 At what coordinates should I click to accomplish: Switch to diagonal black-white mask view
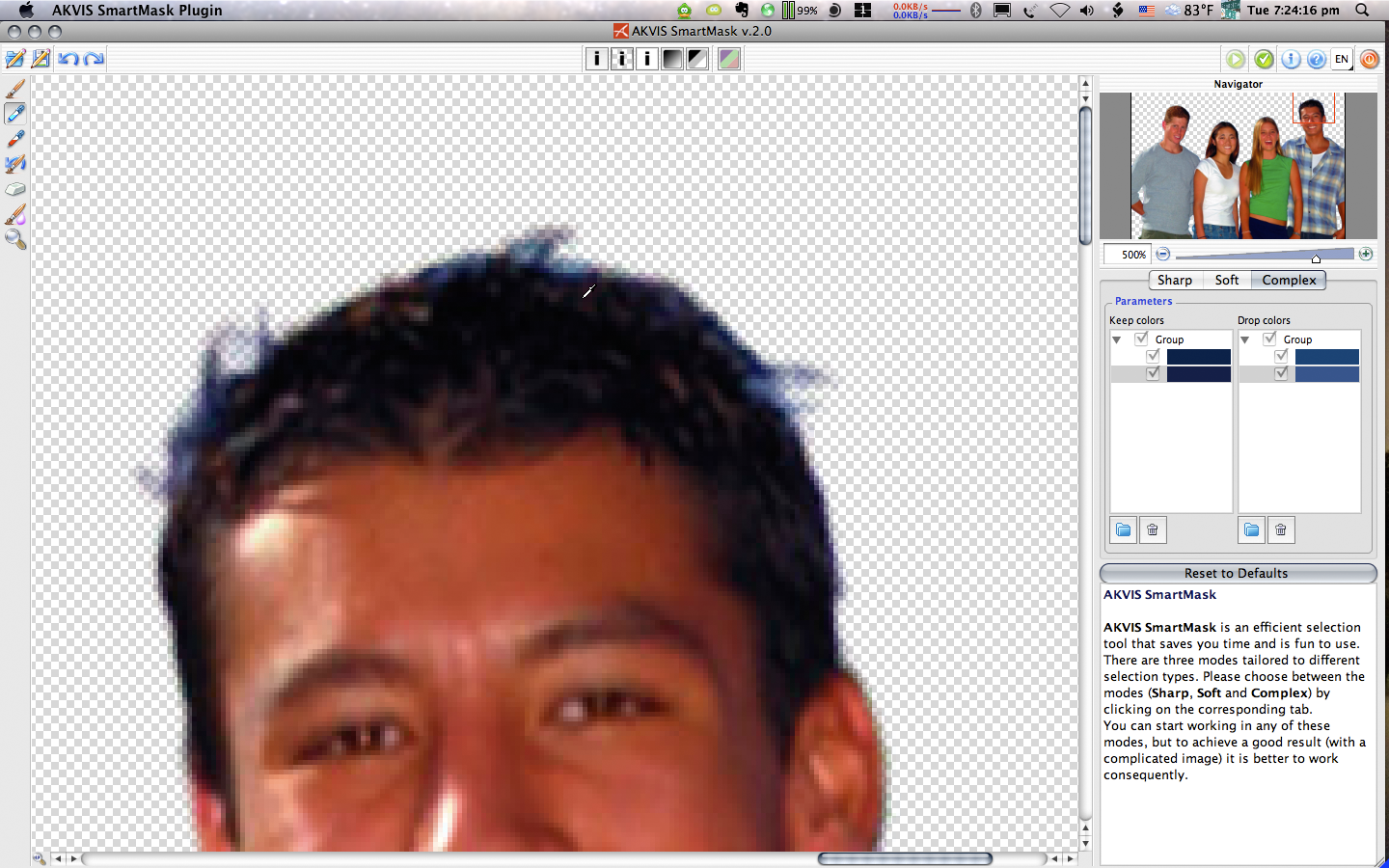point(697,59)
